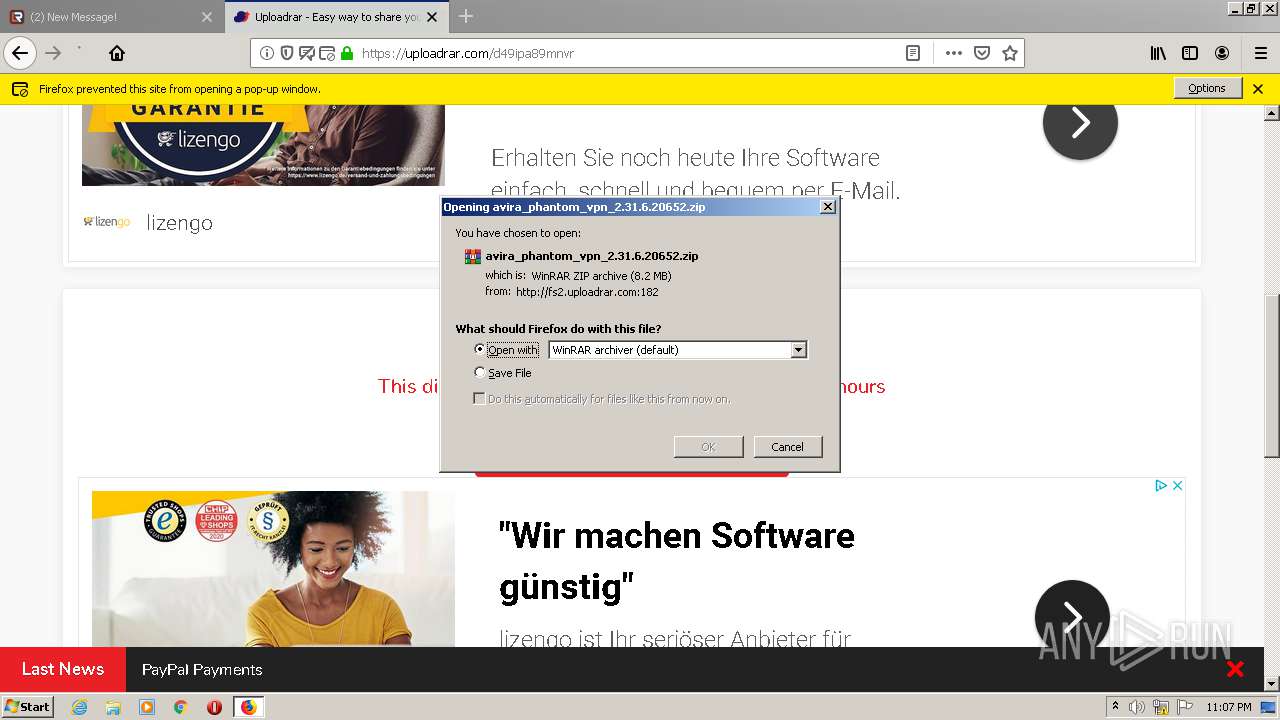Open the Firefox hamburger menu

pyautogui.click(x=1260, y=53)
